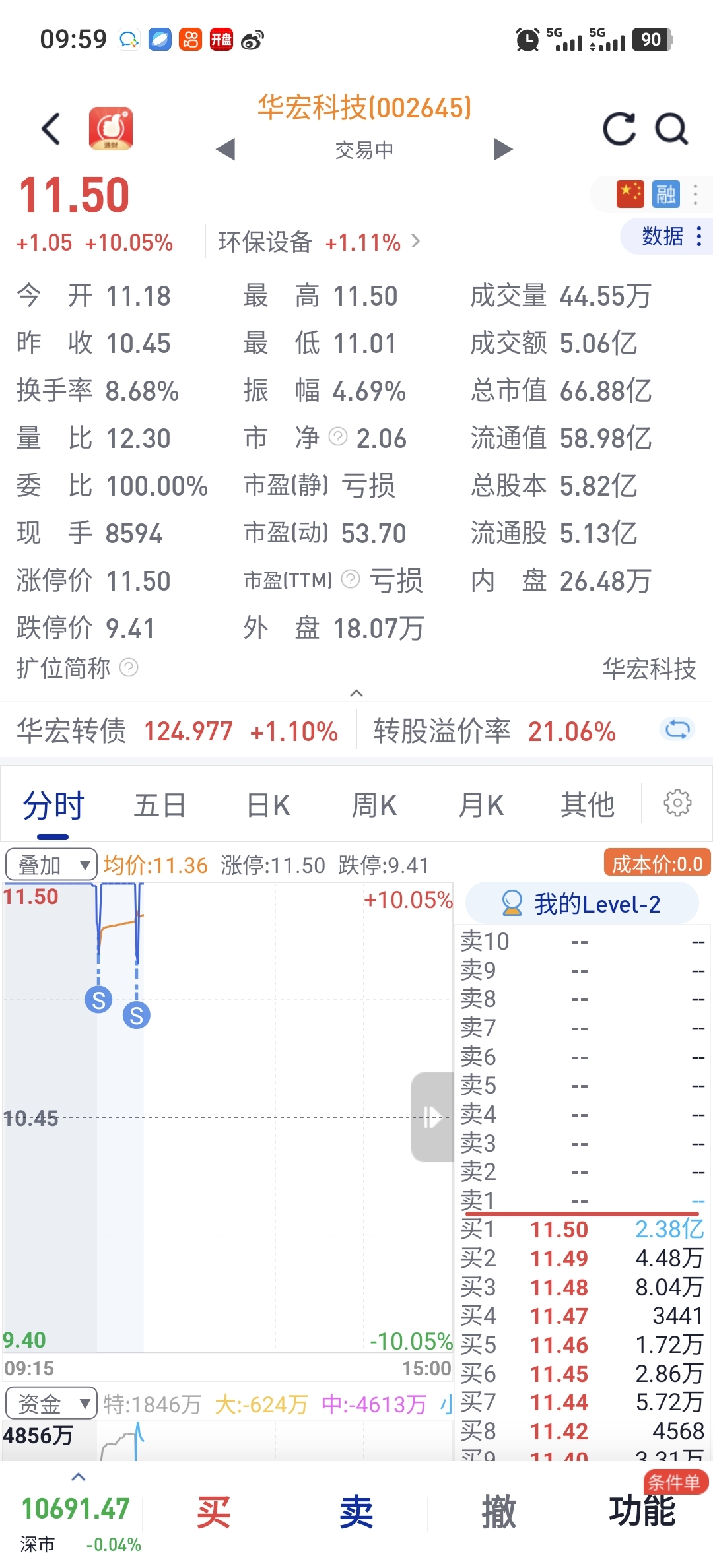Image resolution: width=713 pixels, height=1568 pixels.
Task: Select the 买7 11.44 order row
Action: 582,1402
